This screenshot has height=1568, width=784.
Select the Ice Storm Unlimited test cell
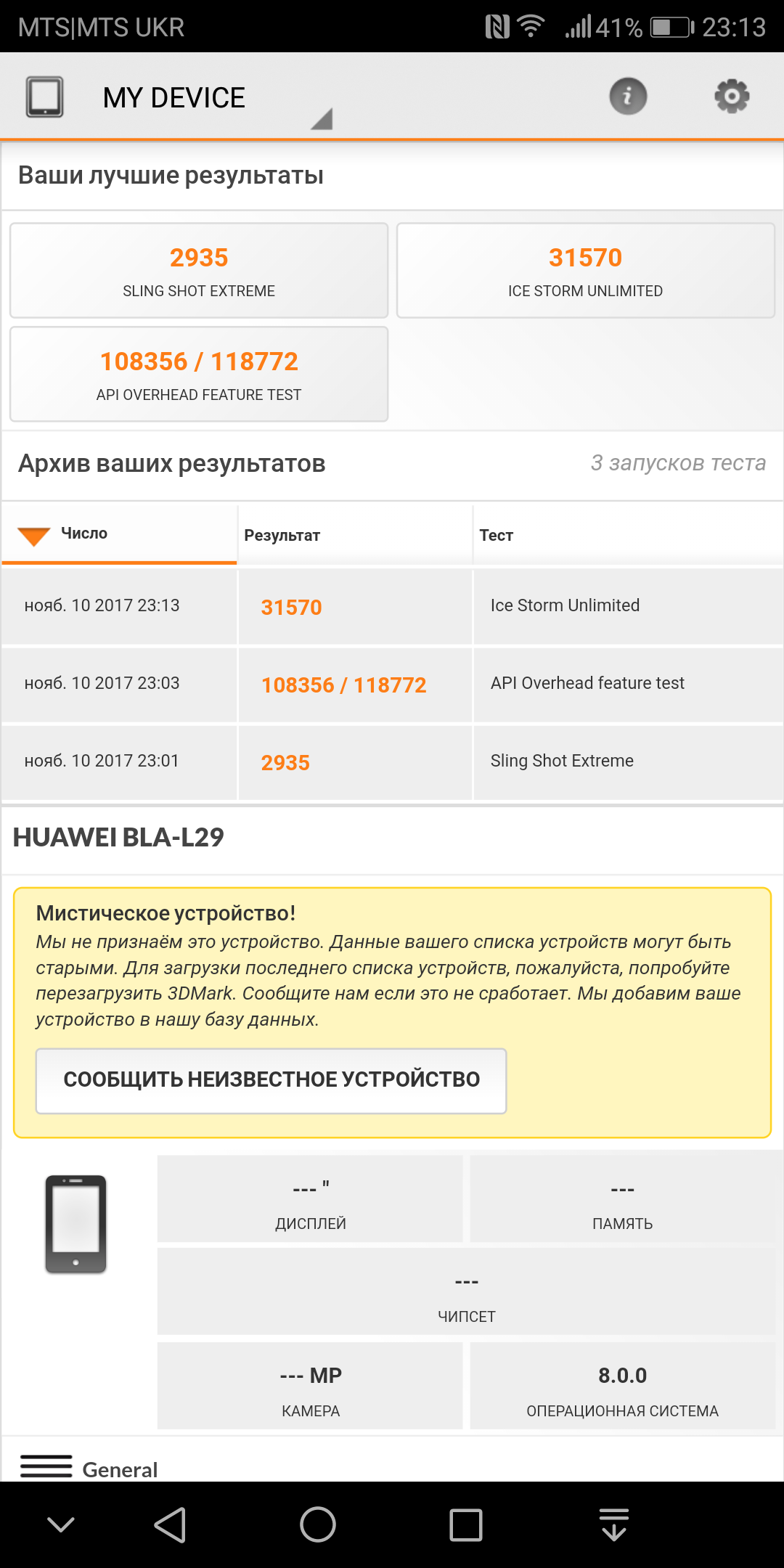tap(628, 606)
